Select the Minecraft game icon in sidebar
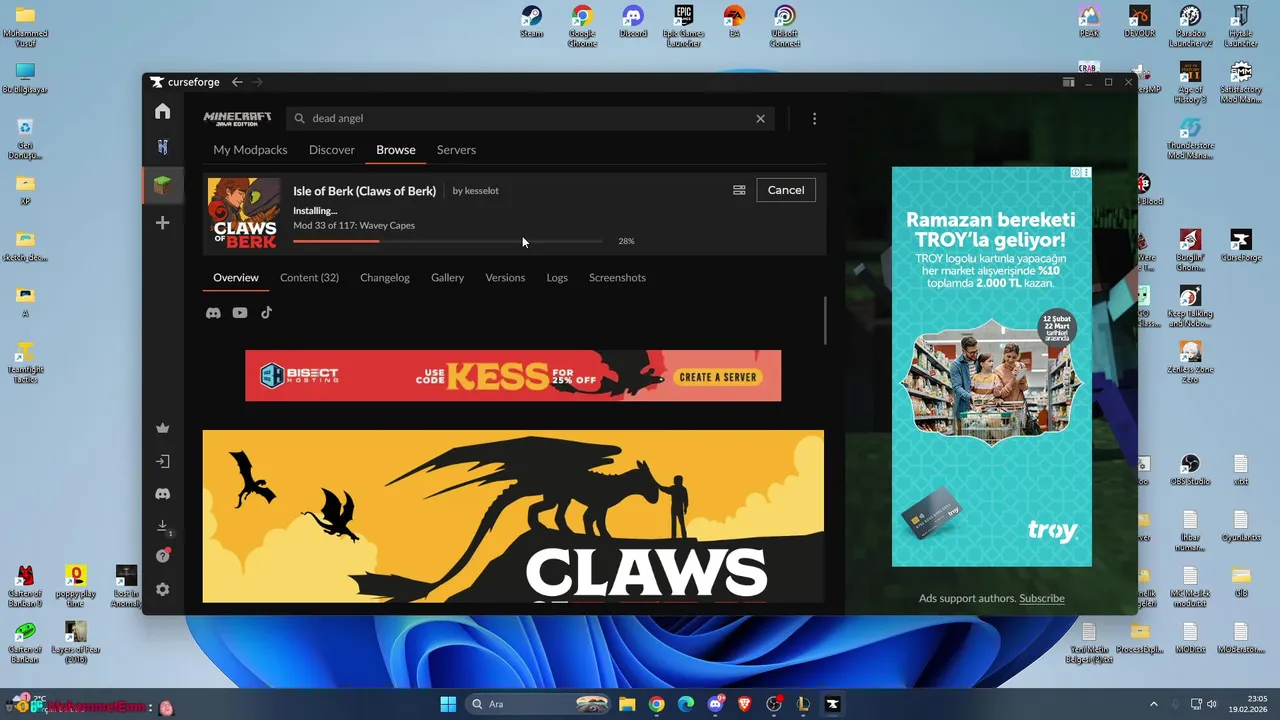 (x=162, y=185)
